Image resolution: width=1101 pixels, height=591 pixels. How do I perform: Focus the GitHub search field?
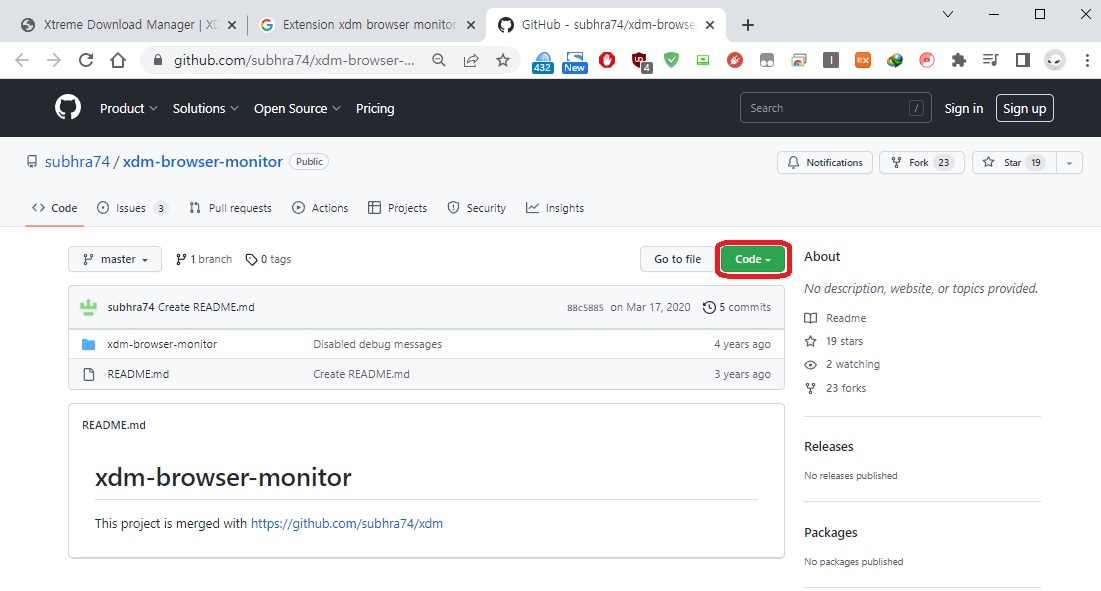(x=836, y=108)
